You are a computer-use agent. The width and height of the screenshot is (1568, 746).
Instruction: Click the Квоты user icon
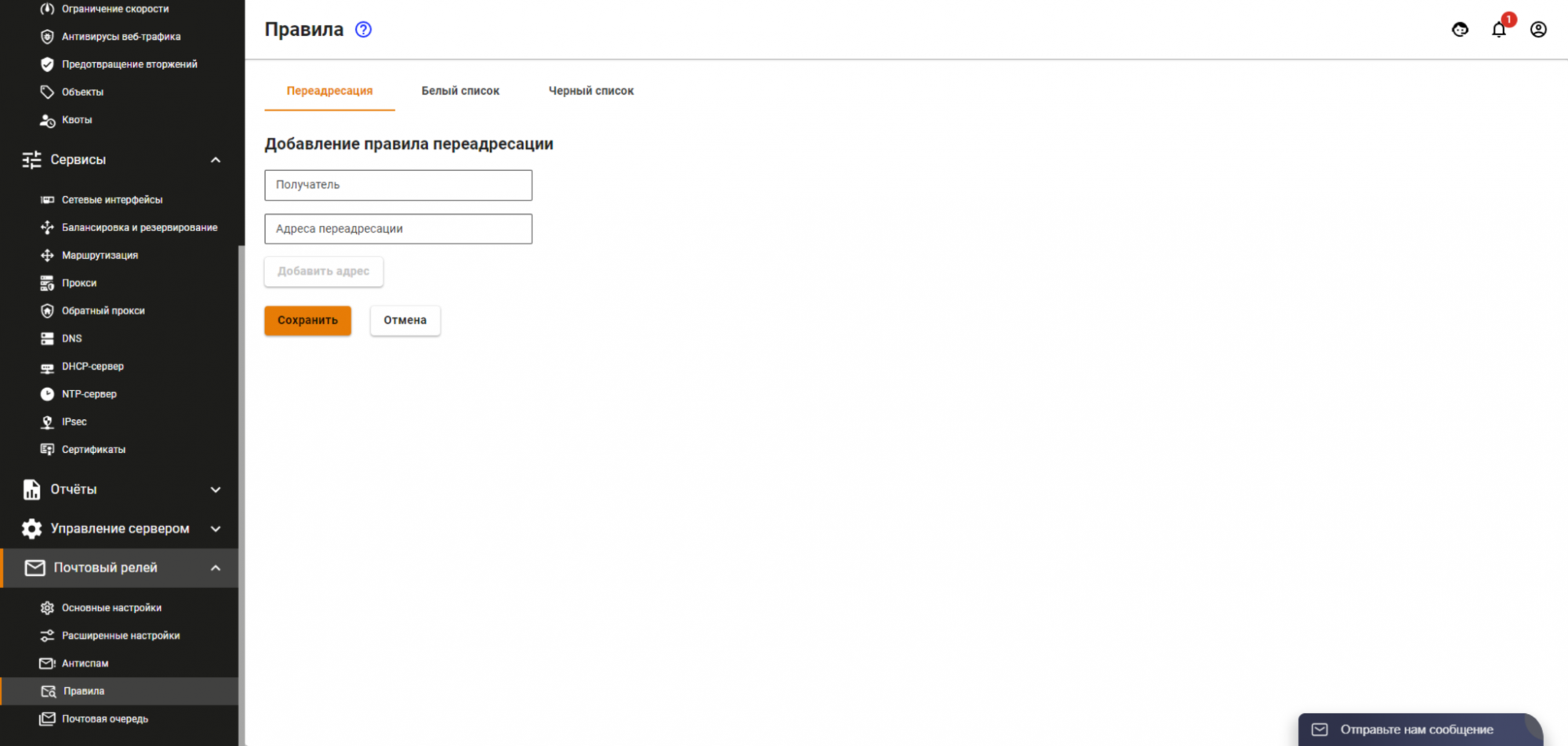coord(47,120)
